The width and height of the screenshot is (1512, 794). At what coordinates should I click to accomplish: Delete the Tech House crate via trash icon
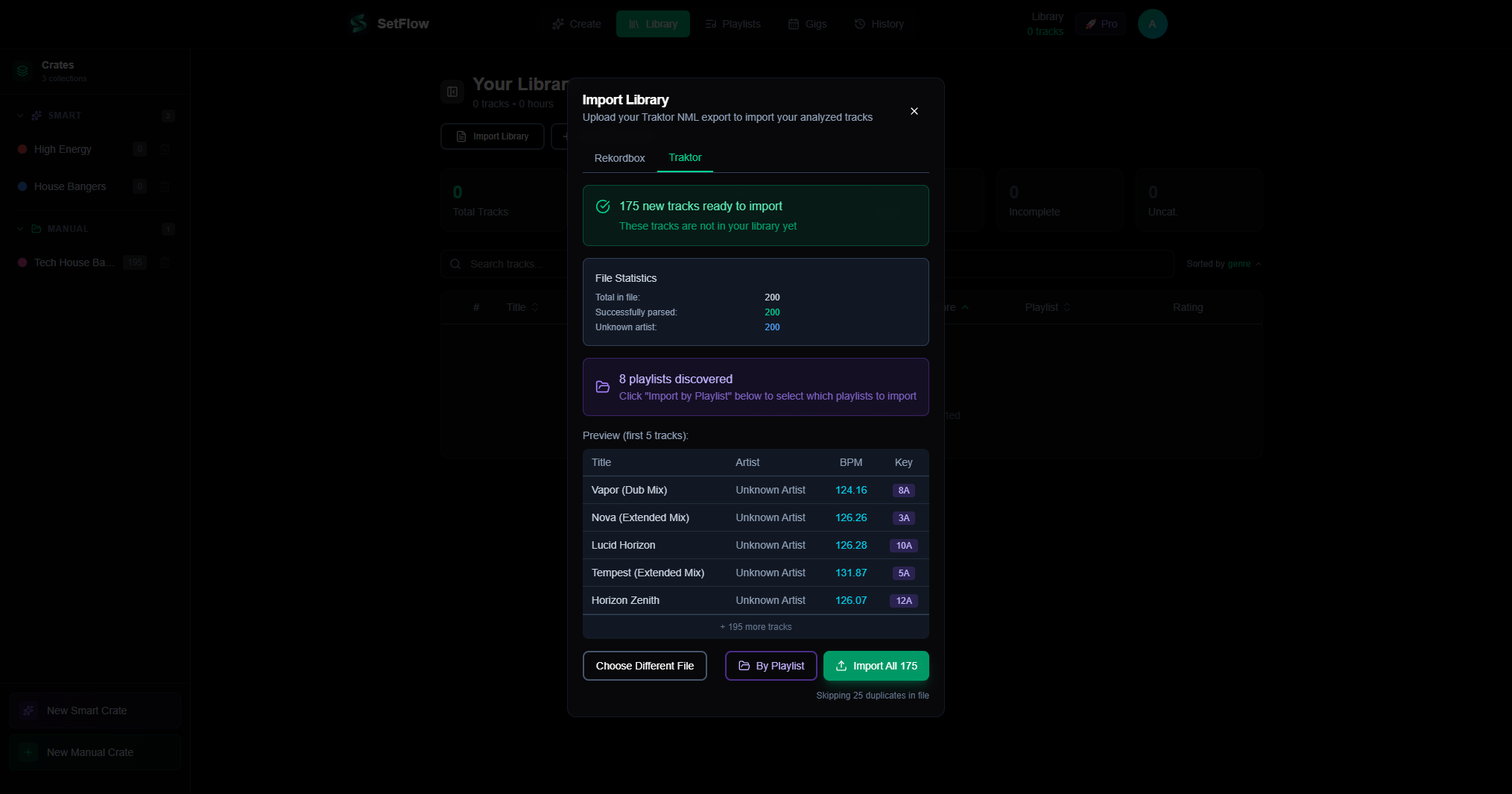[x=165, y=262]
